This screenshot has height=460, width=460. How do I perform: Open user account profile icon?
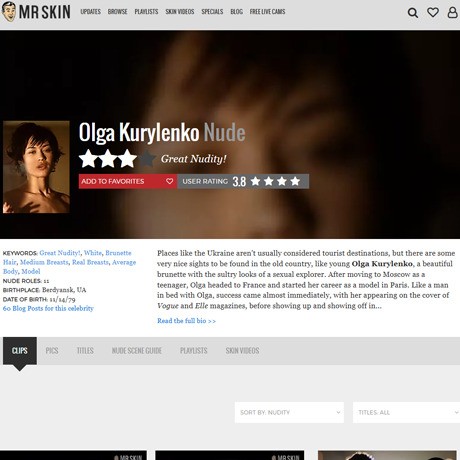(452, 12)
